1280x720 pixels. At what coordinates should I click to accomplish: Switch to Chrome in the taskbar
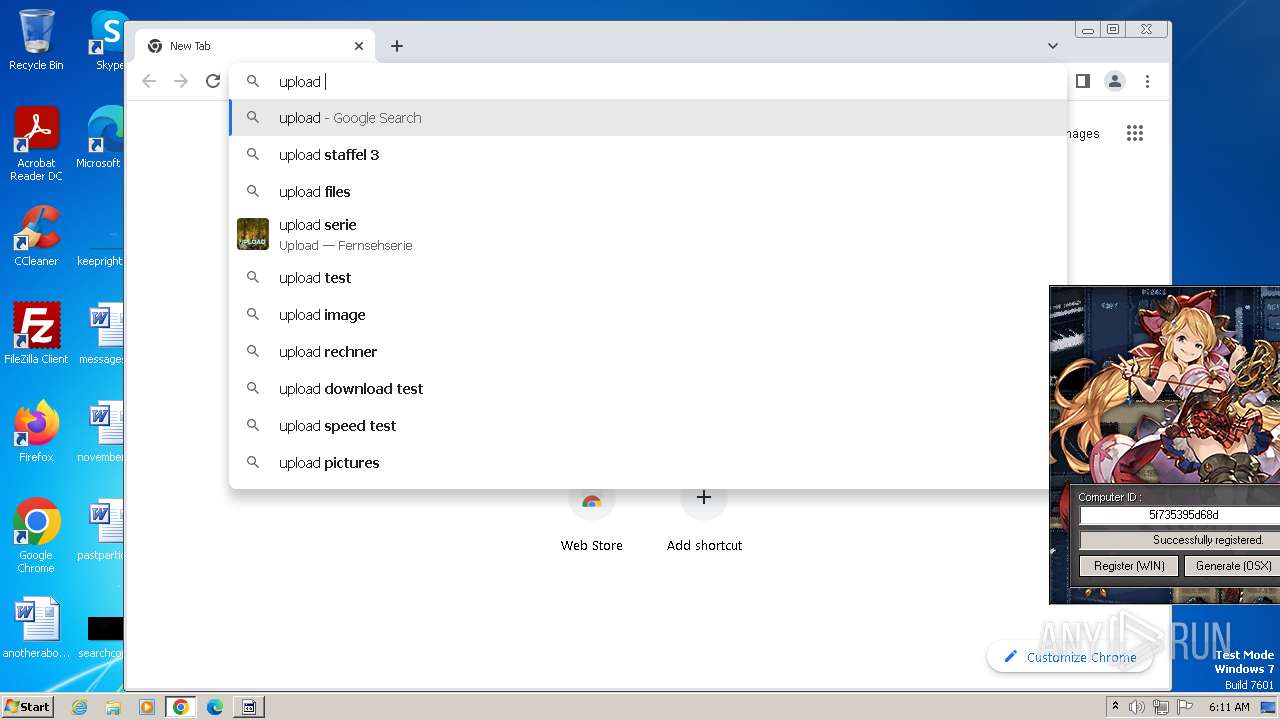tap(181, 707)
